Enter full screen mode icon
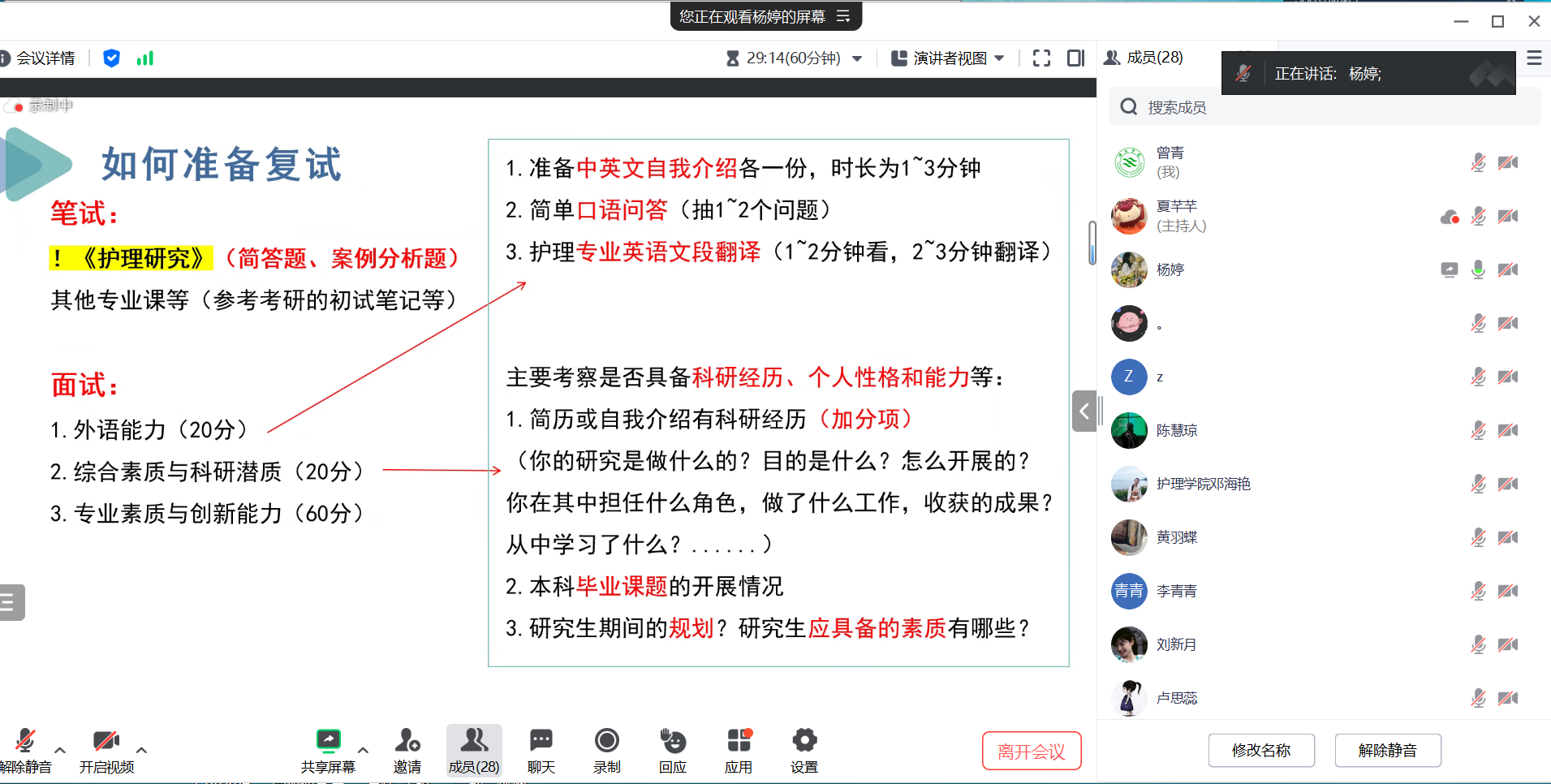Screen dimensions: 1551x784 [x=1041, y=58]
